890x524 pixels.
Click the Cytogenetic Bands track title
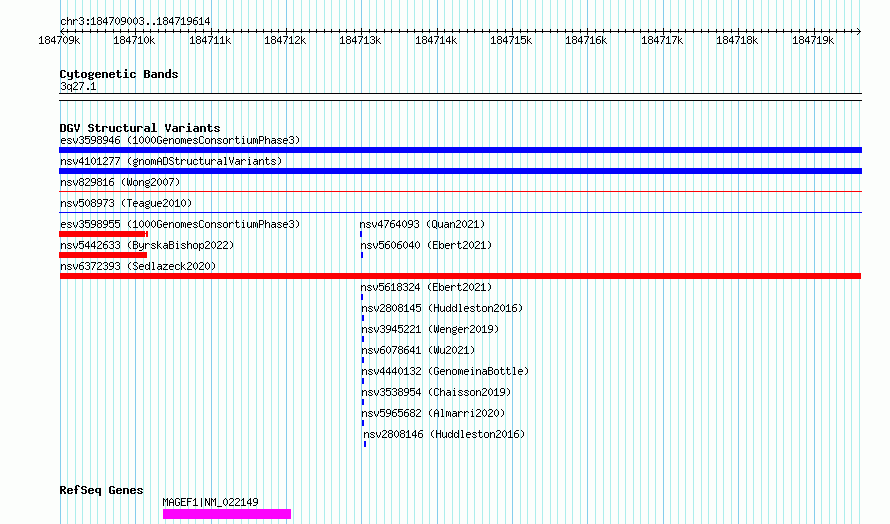119,74
